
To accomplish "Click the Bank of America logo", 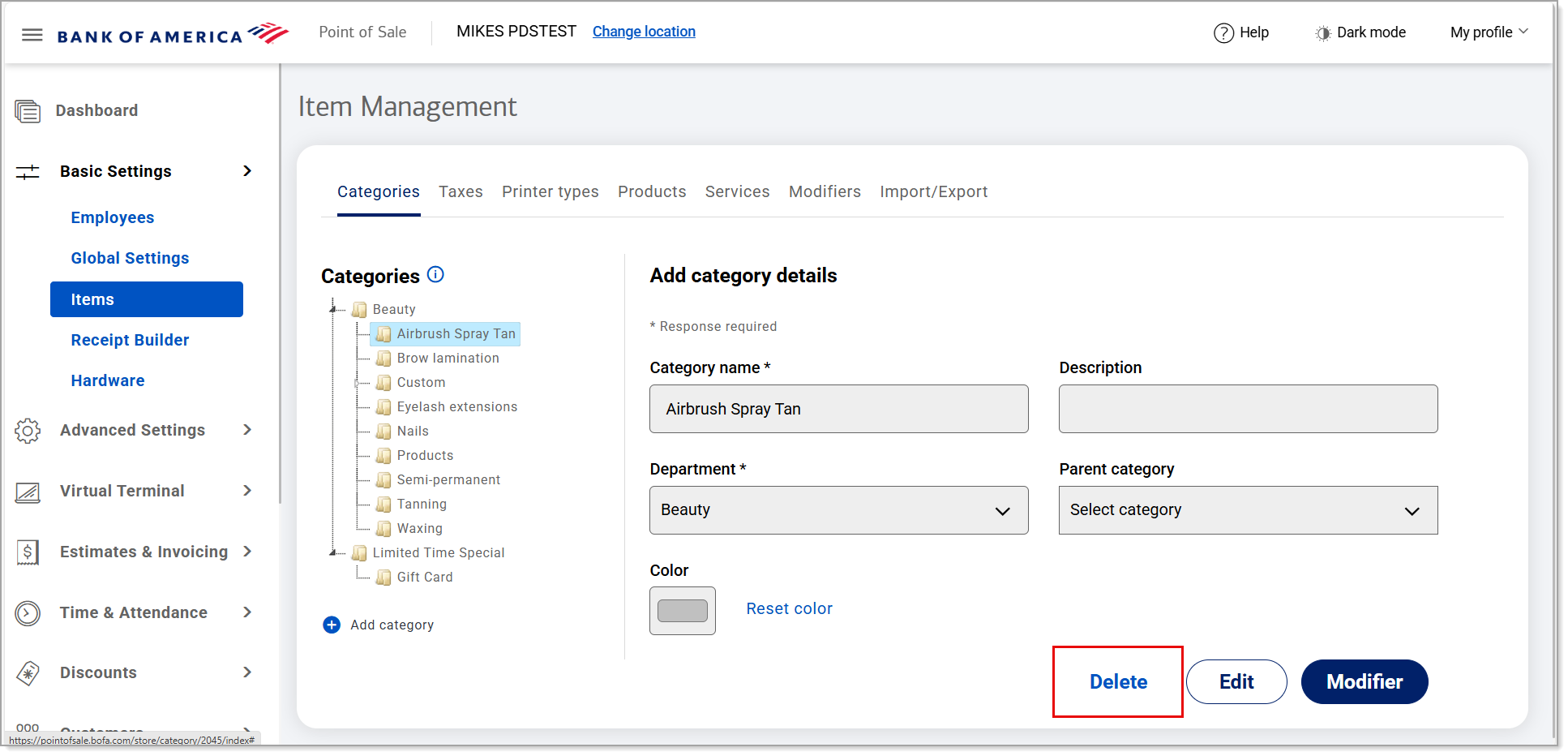I will [173, 34].
